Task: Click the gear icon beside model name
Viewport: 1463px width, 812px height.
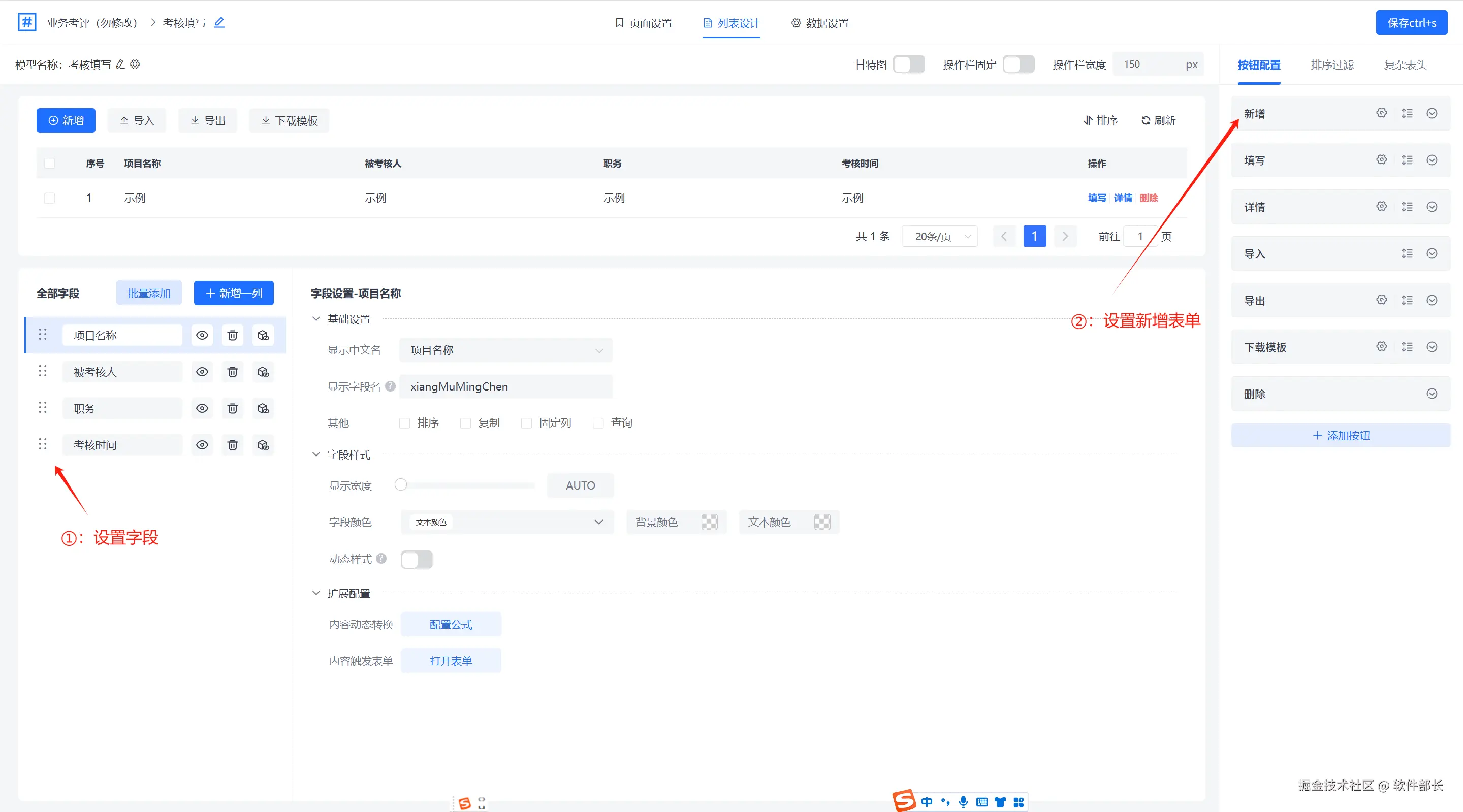Action: (x=135, y=64)
